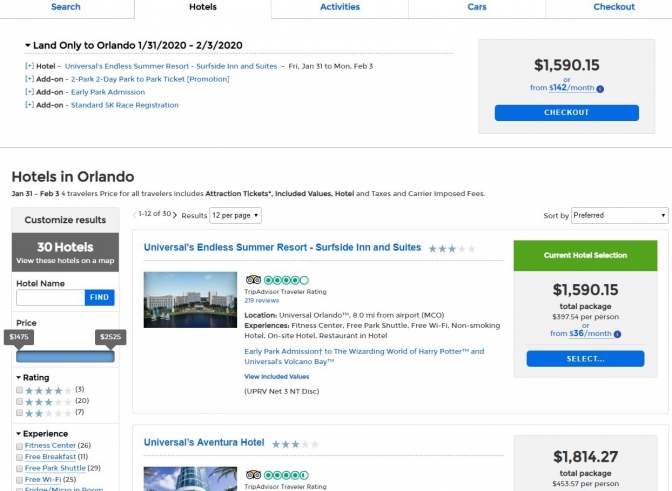Expand the 2-Park 2-Day ticket add-on
672x491 pixels.
click(29, 79)
